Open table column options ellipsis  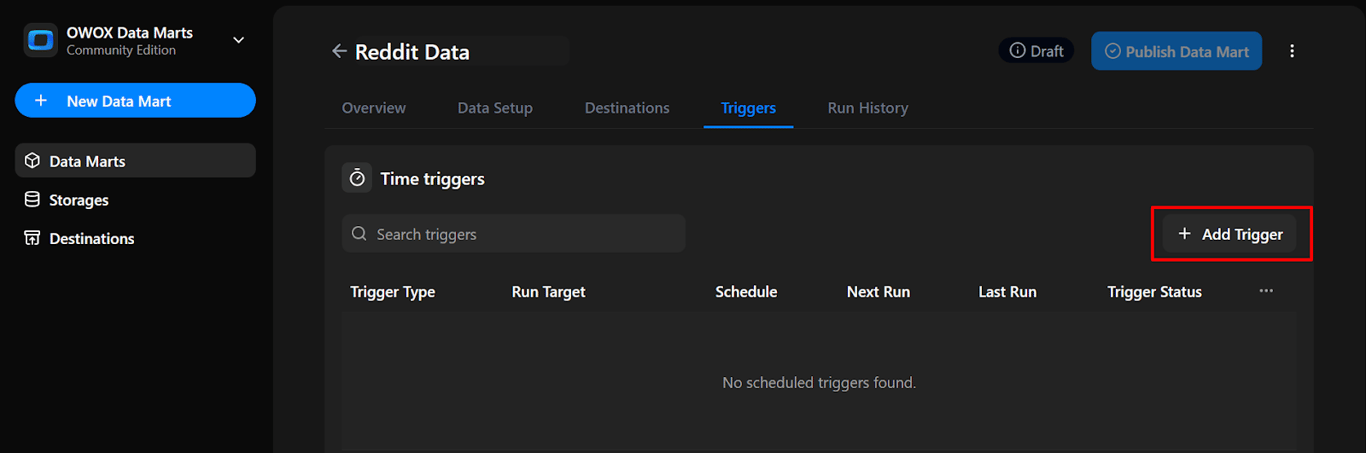click(x=1266, y=291)
